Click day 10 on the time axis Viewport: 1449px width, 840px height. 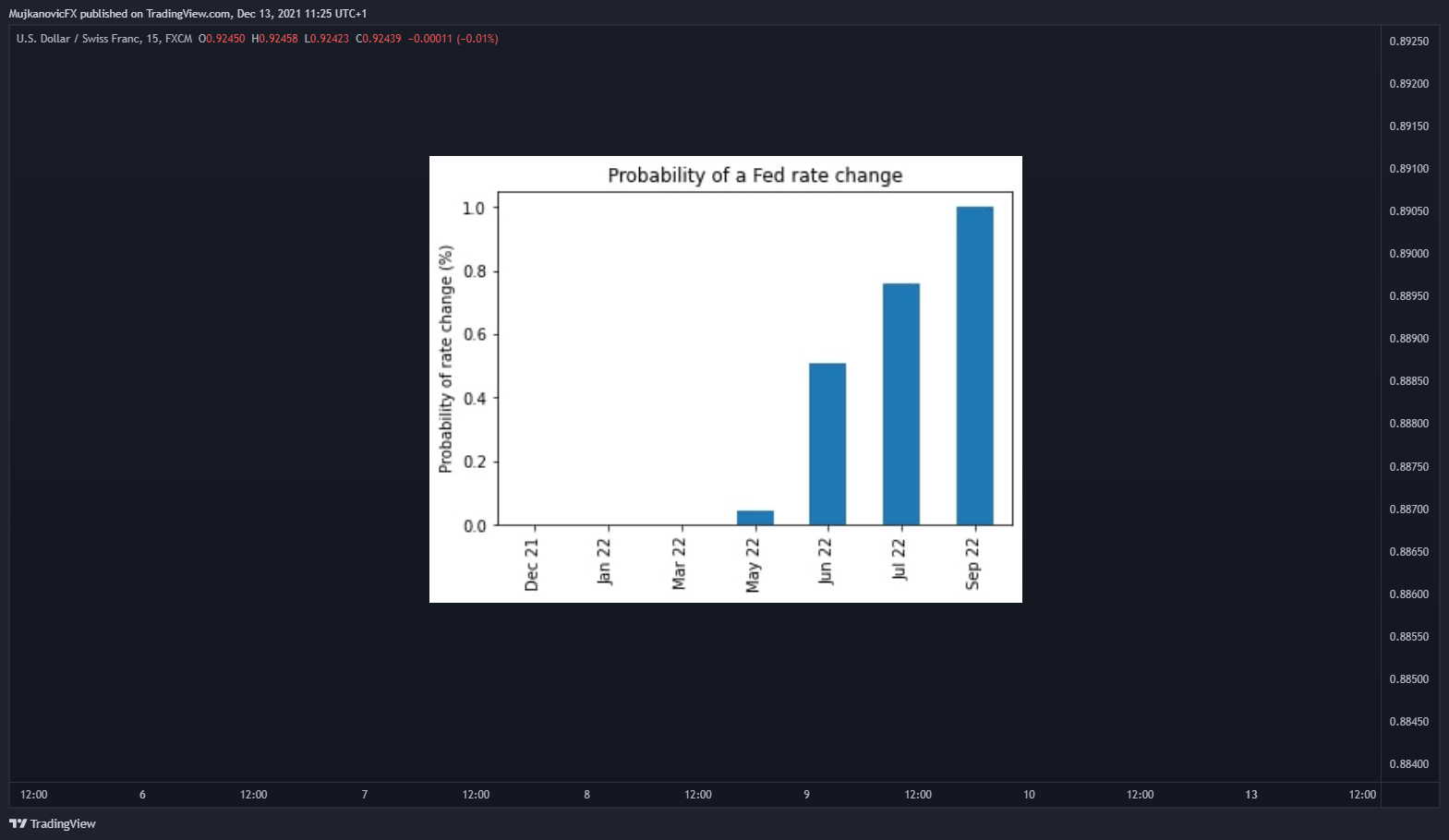click(x=1029, y=795)
